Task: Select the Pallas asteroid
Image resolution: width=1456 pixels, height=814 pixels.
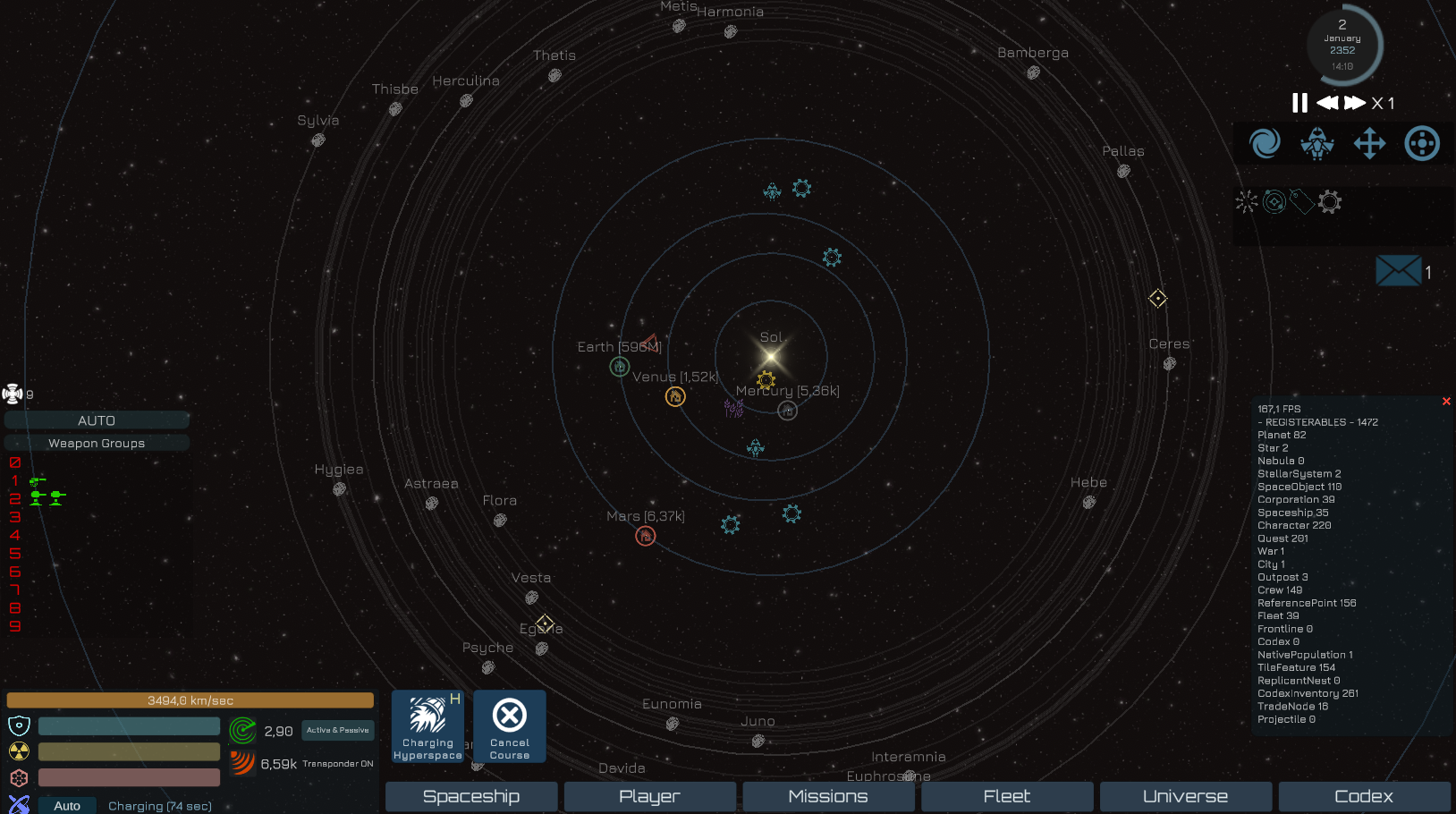Action: (1124, 171)
